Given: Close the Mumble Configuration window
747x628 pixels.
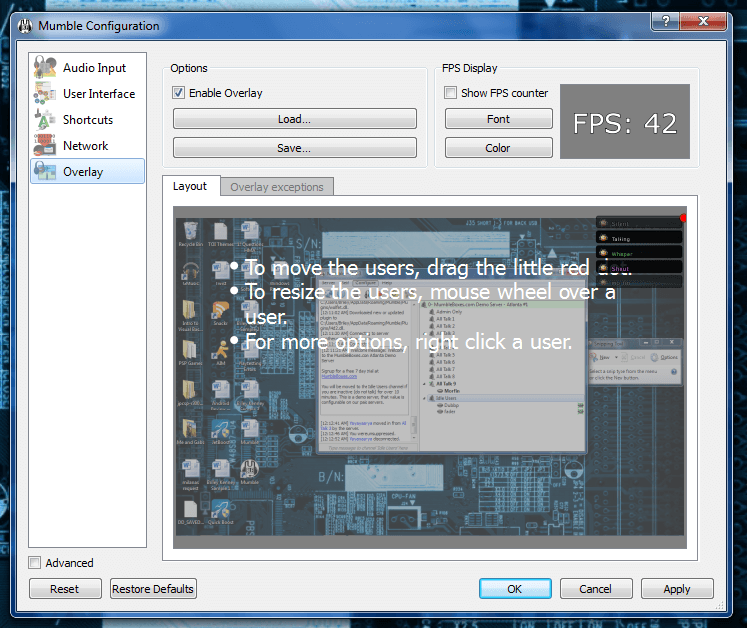Looking at the screenshot, I should 703,20.
